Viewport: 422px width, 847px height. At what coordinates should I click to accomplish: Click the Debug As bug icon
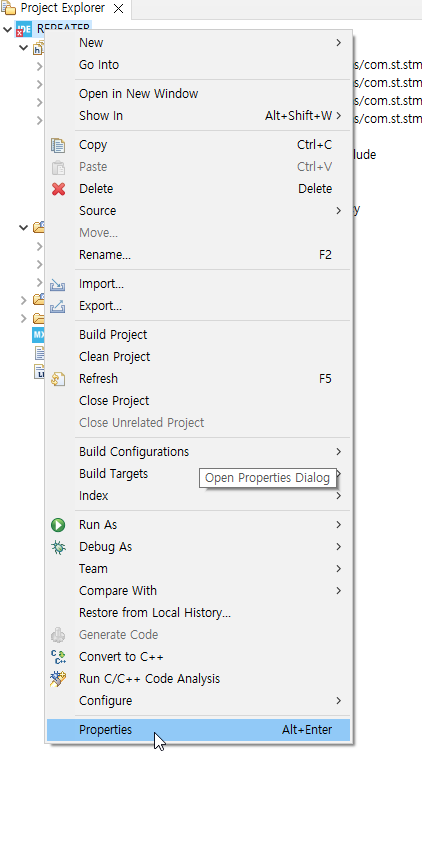click(x=58, y=547)
